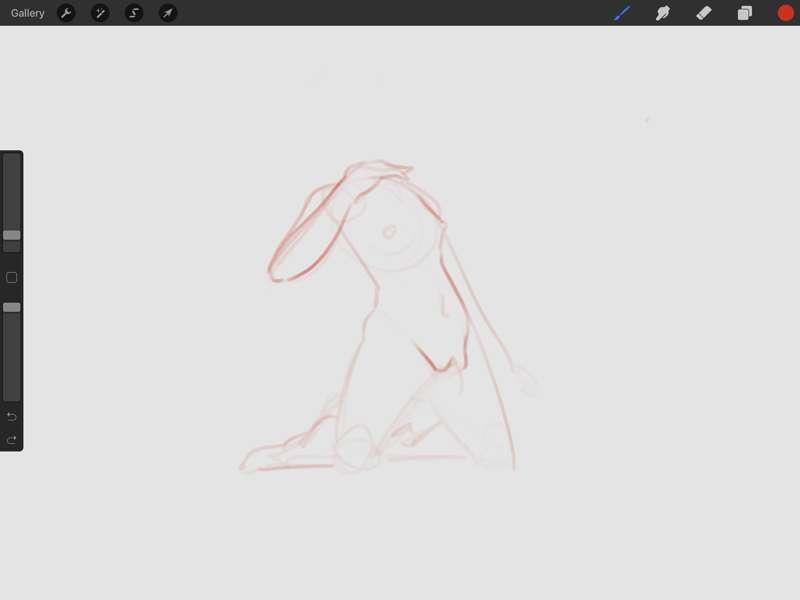The height and width of the screenshot is (600, 800).
Task: Undo the last stroke
Action: 12,416
